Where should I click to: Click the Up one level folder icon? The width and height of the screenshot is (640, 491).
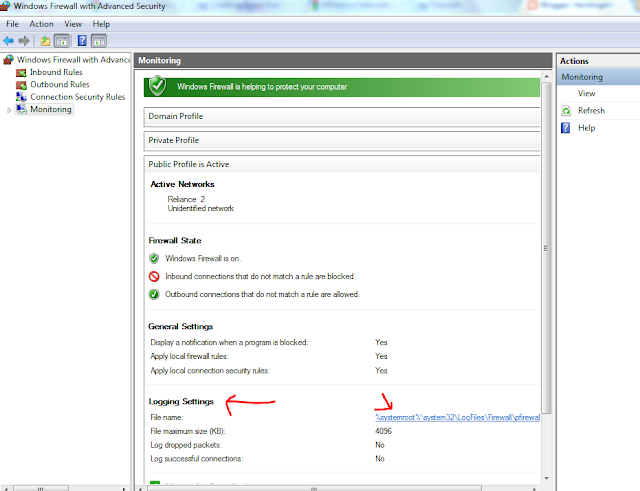tap(45, 41)
